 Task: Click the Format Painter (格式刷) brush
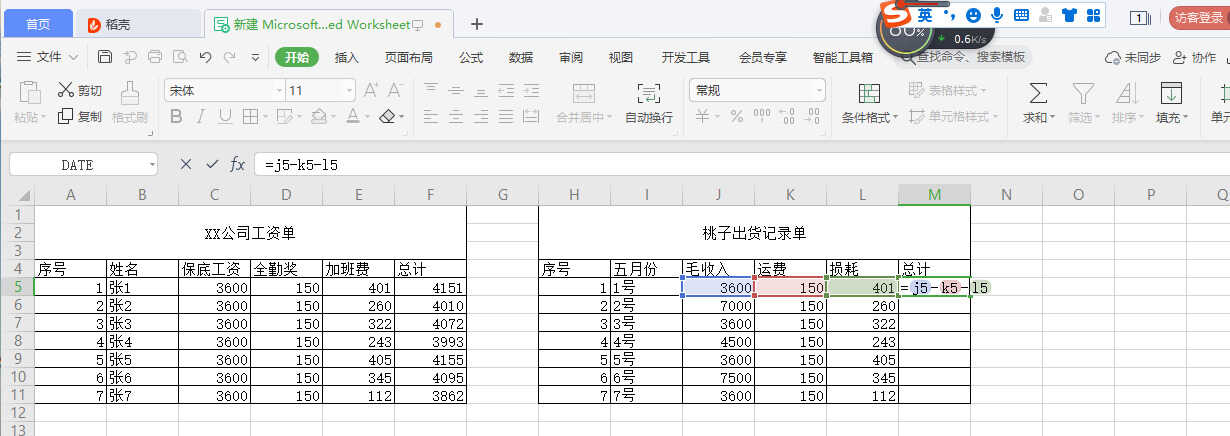click(x=130, y=103)
